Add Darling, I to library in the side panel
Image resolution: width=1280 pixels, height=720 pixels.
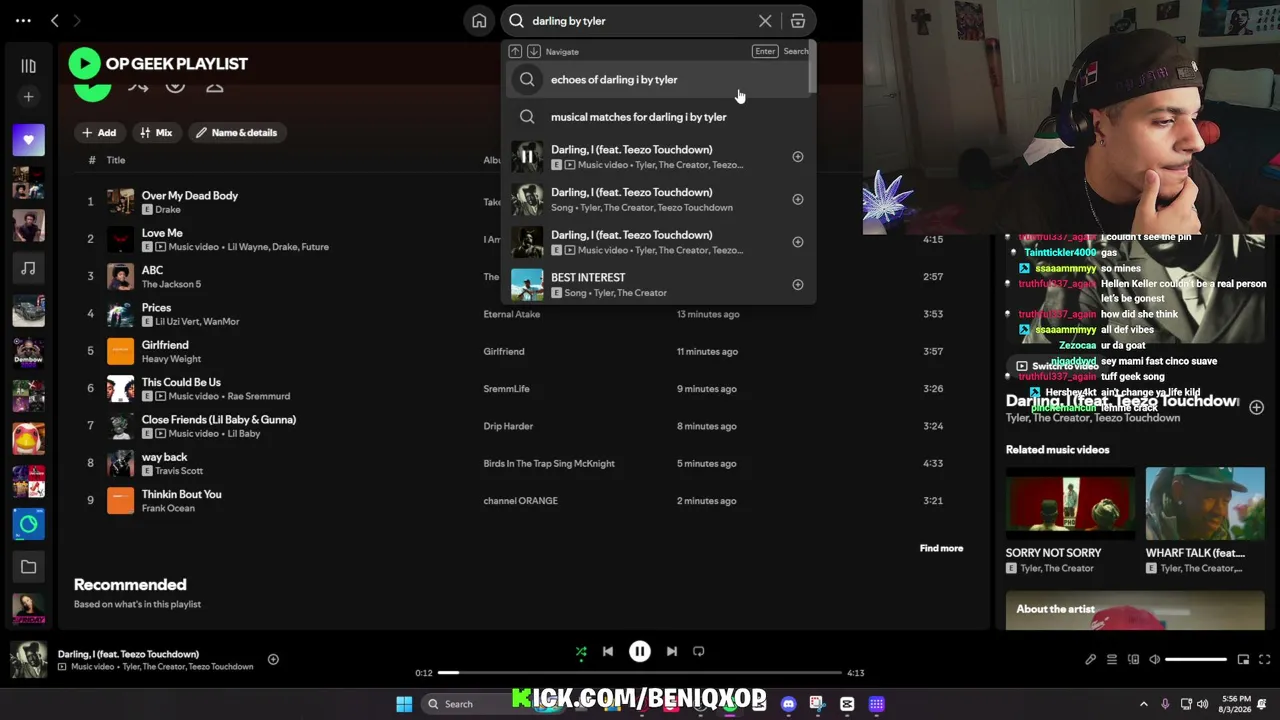click(1256, 407)
